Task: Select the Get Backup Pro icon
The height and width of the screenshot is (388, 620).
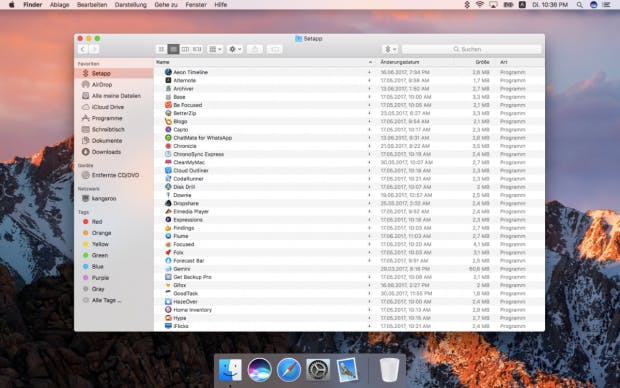Action: [168, 277]
